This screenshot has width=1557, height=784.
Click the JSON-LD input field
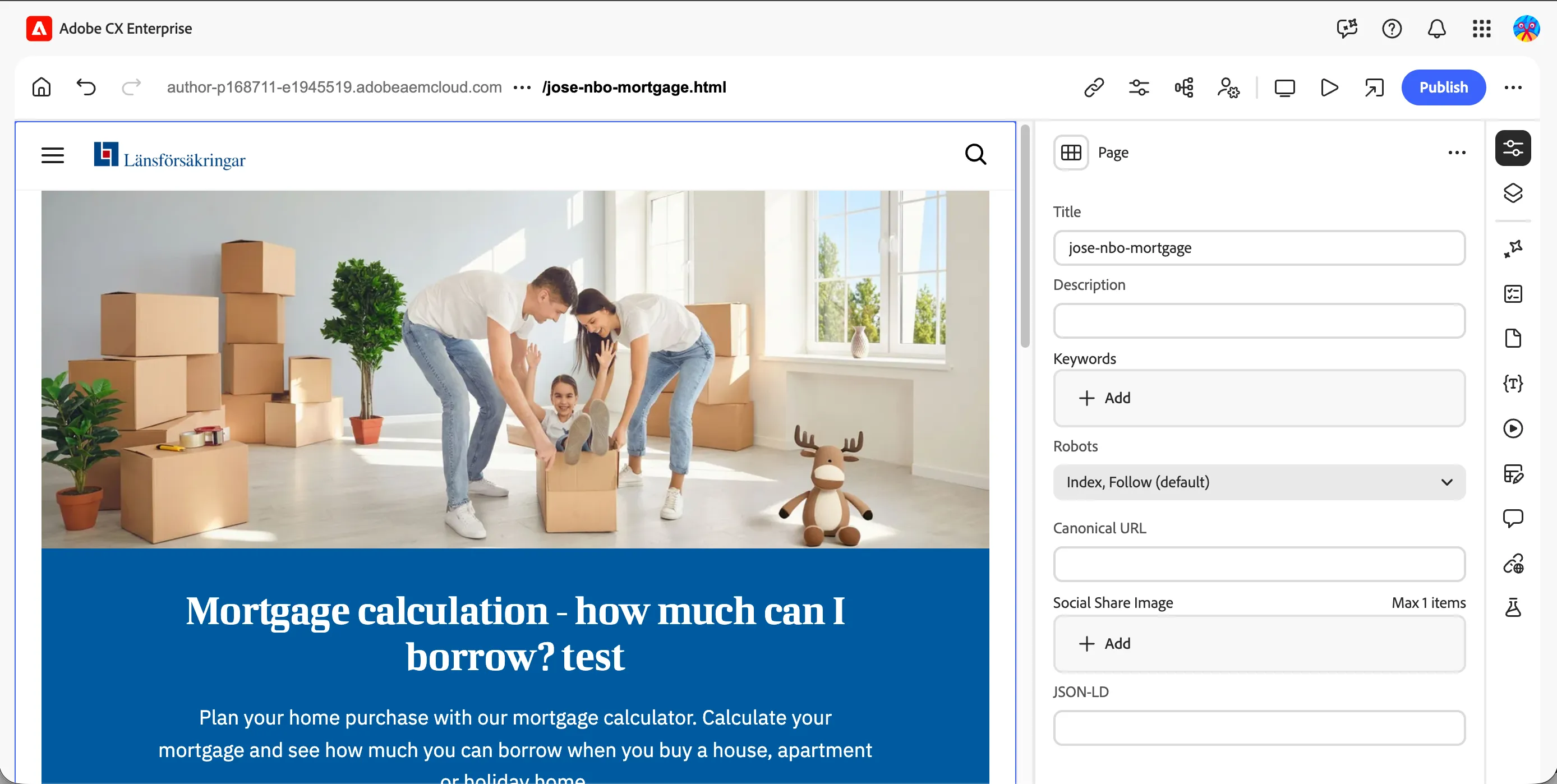tap(1259, 728)
